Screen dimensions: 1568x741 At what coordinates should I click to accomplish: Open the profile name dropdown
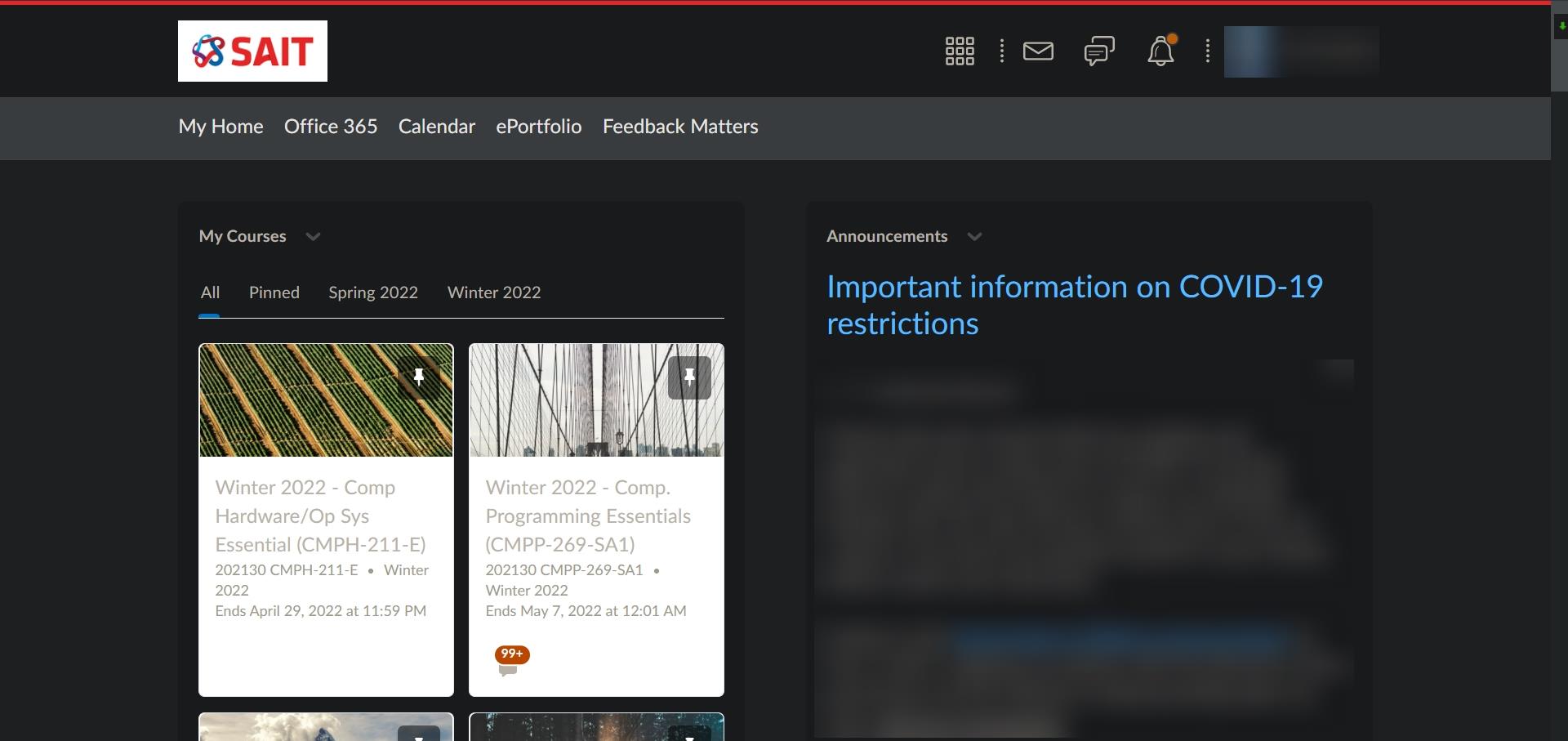pyautogui.click(x=1301, y=51)
